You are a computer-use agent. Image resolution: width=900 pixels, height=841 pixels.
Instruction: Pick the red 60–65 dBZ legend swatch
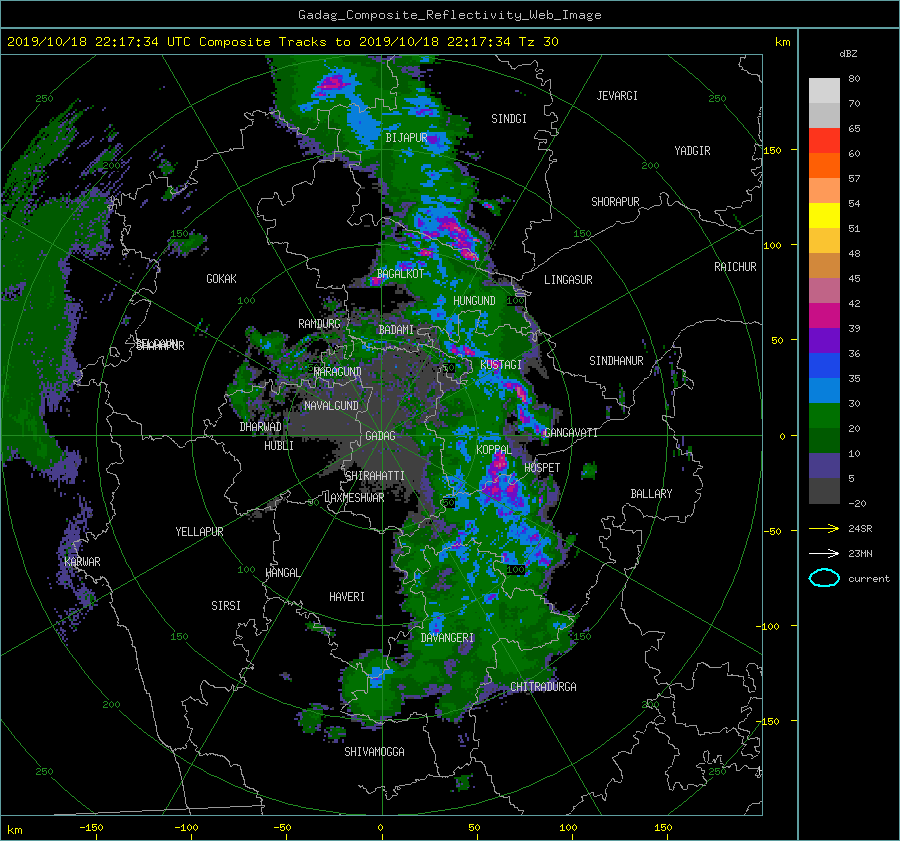(824, 141)
